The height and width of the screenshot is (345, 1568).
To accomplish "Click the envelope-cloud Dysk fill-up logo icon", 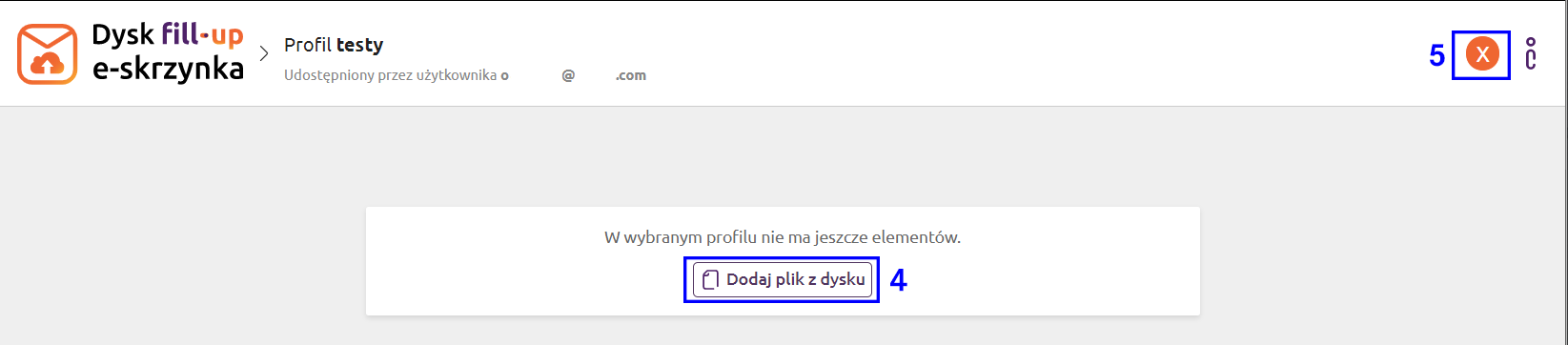I will [x=47, y=54].
